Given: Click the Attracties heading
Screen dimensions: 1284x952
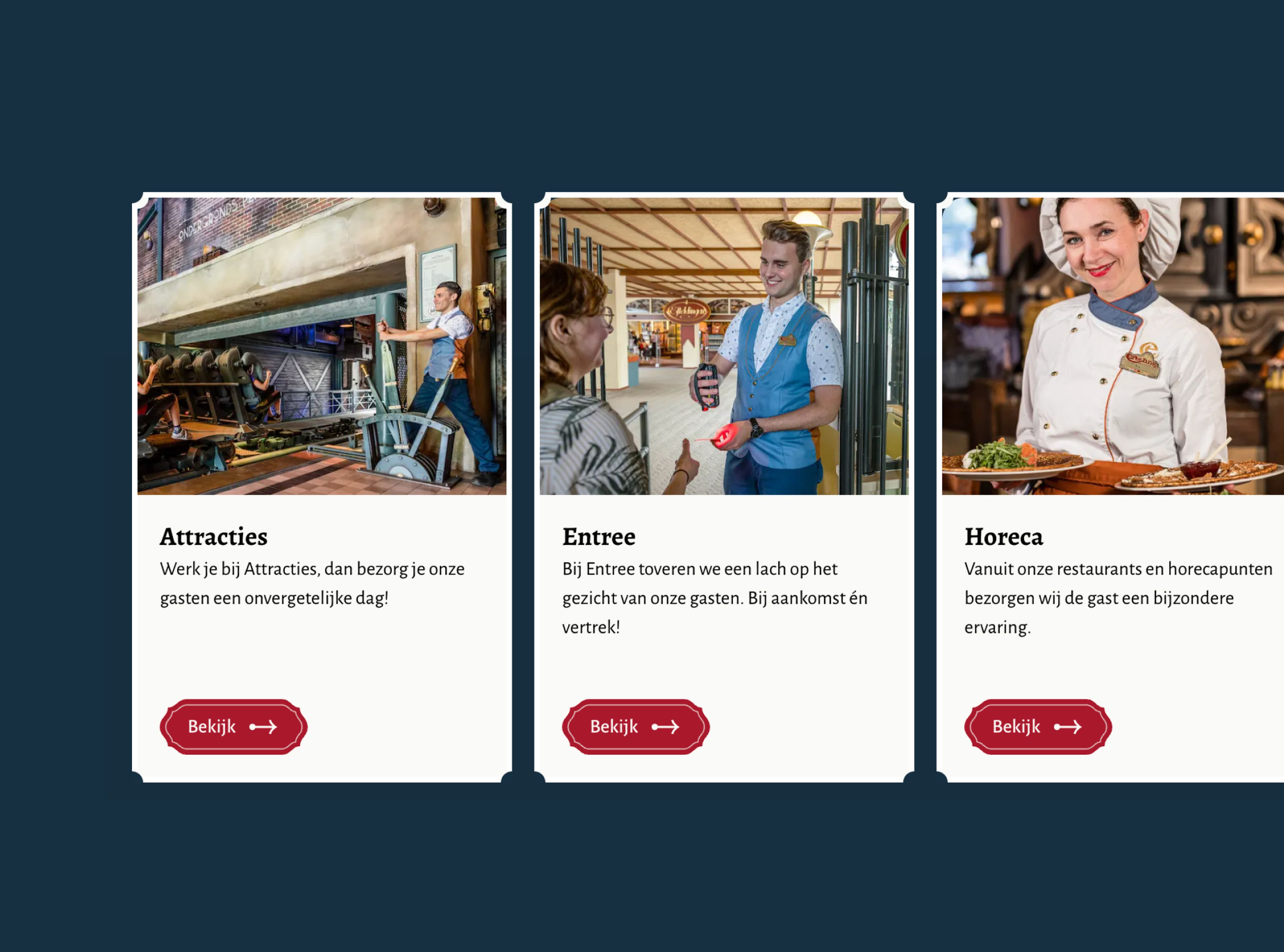Looking at the screenshot, I should coord(213,537).
